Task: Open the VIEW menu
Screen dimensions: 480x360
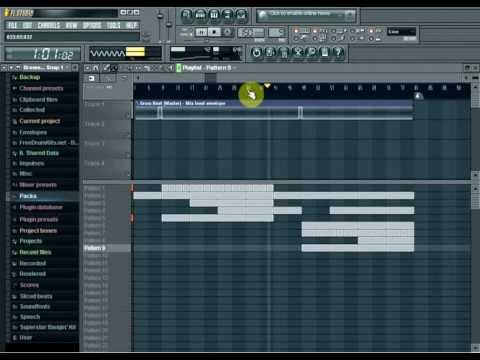Action: [x=71, y=25]
